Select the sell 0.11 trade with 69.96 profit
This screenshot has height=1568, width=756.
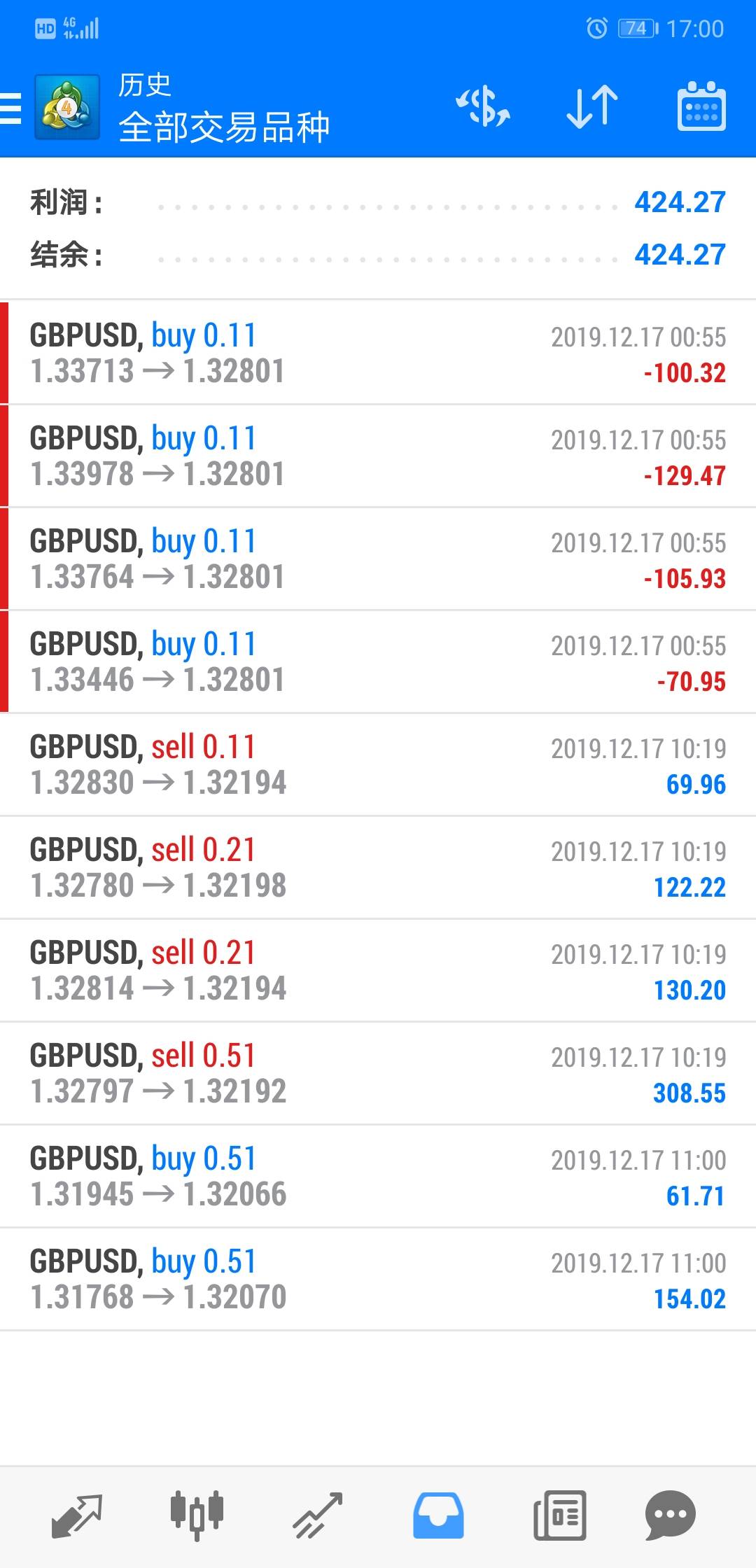pos(378,765)
